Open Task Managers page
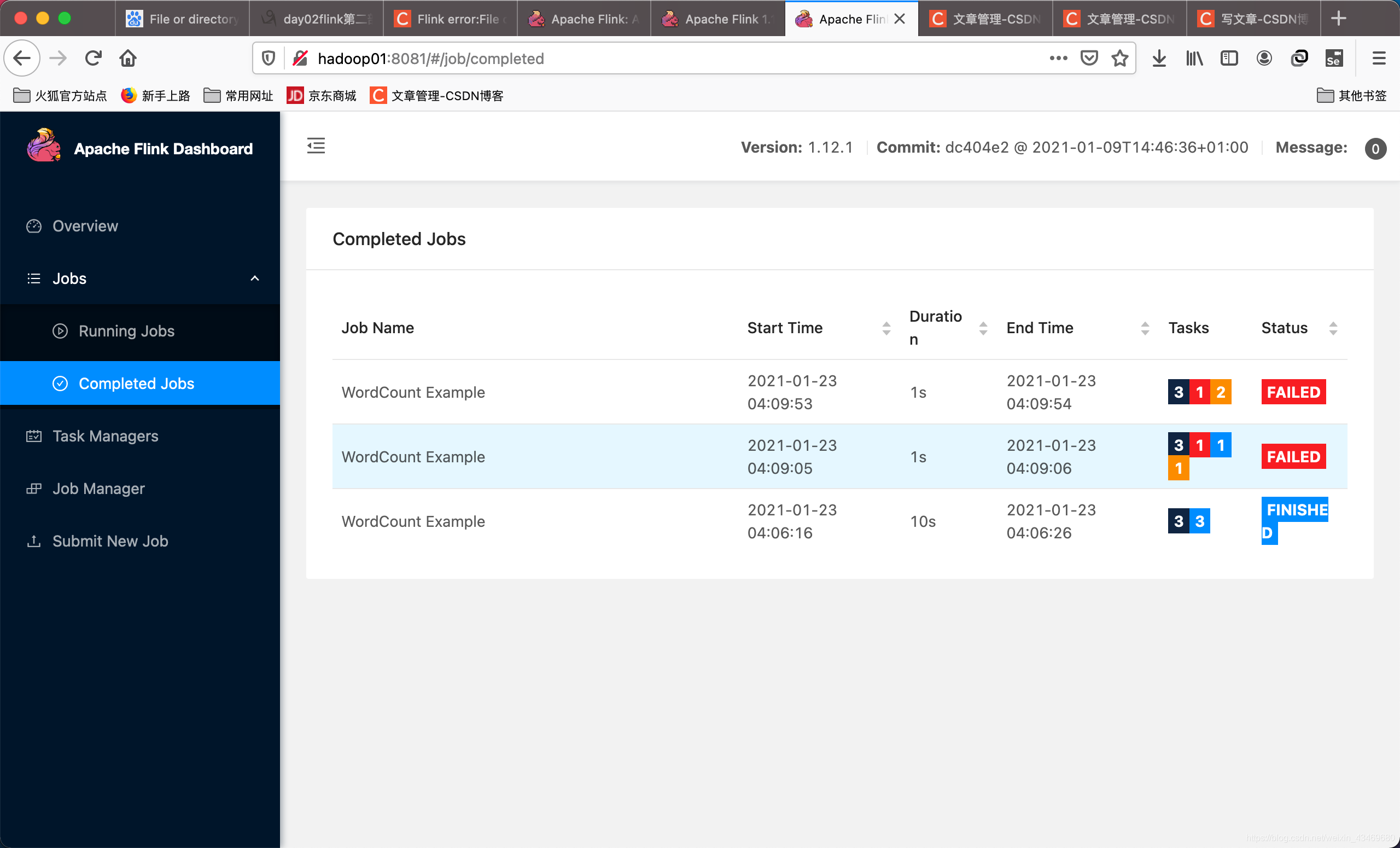Screen dimensions: 1400x848 140,436
